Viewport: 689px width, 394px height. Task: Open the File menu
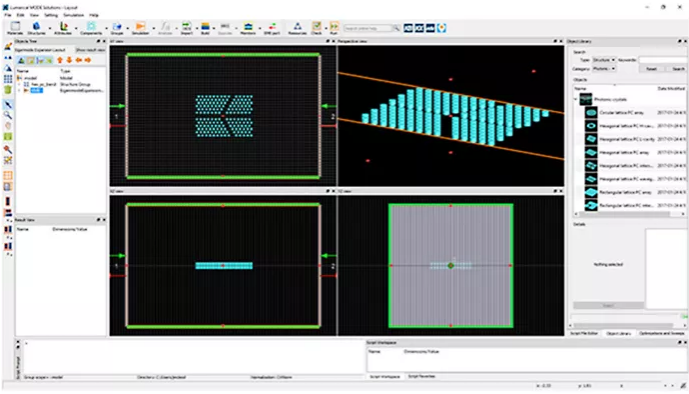pos(8,15)
